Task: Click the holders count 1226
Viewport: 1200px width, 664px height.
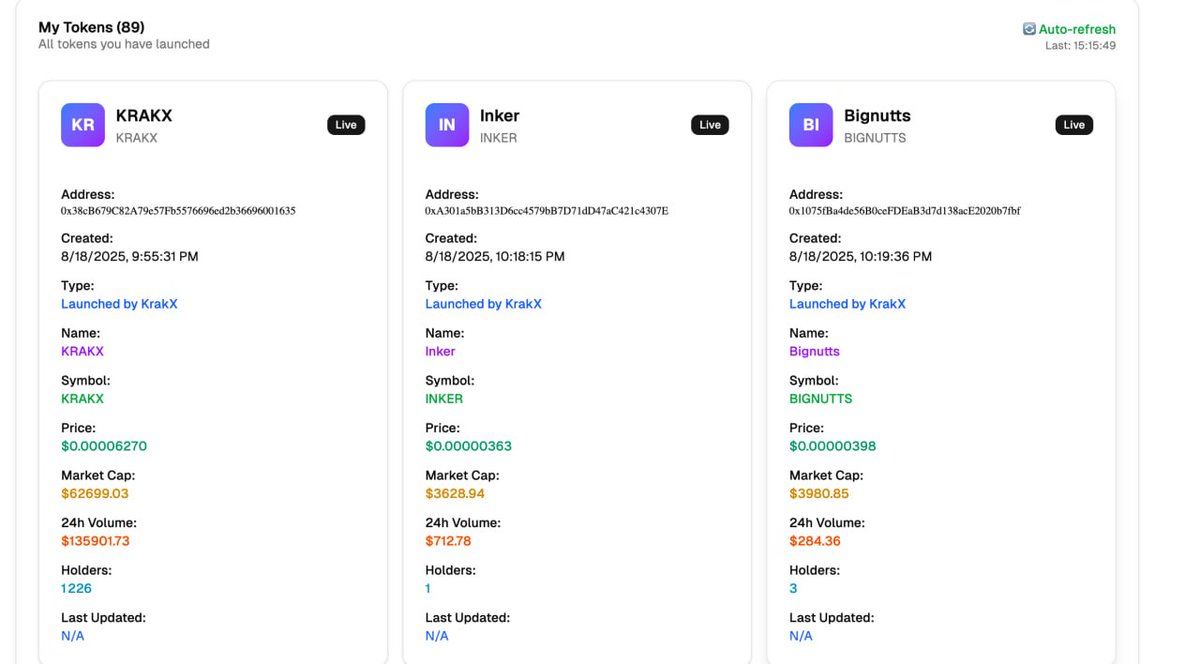Action: tap(76, 589)
